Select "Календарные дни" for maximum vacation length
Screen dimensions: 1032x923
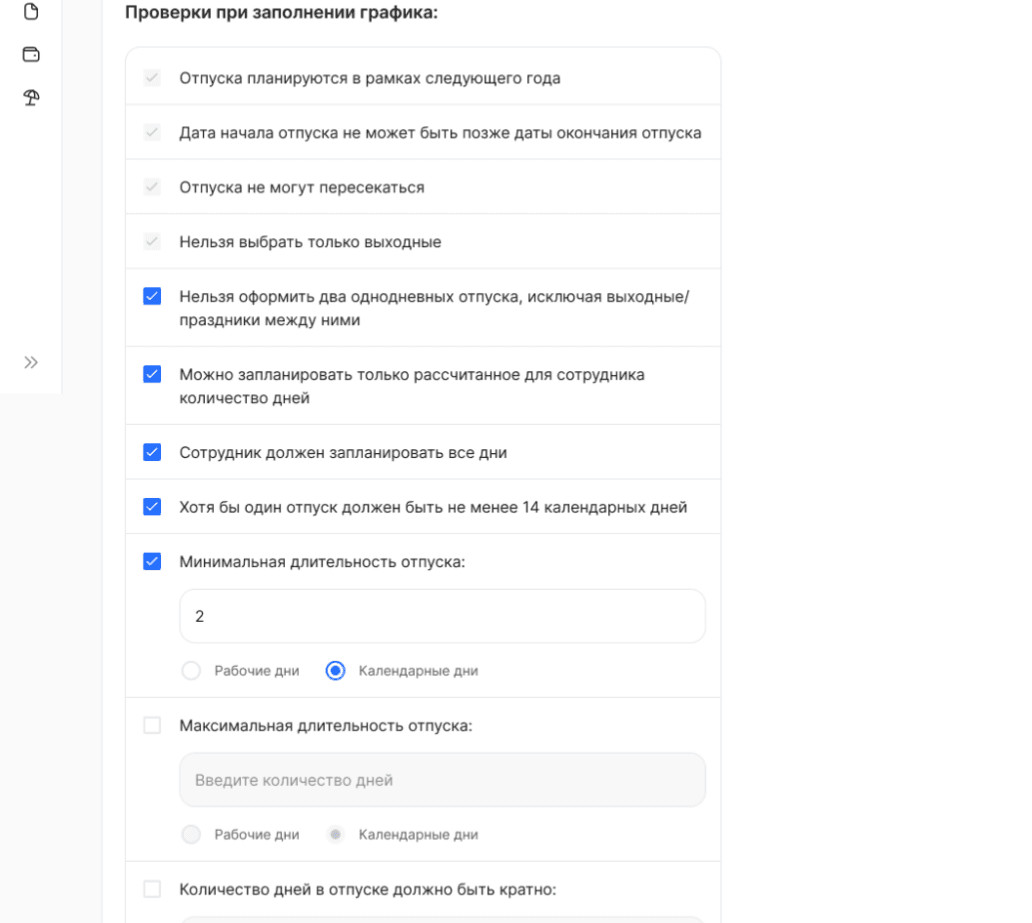point(335,834)
